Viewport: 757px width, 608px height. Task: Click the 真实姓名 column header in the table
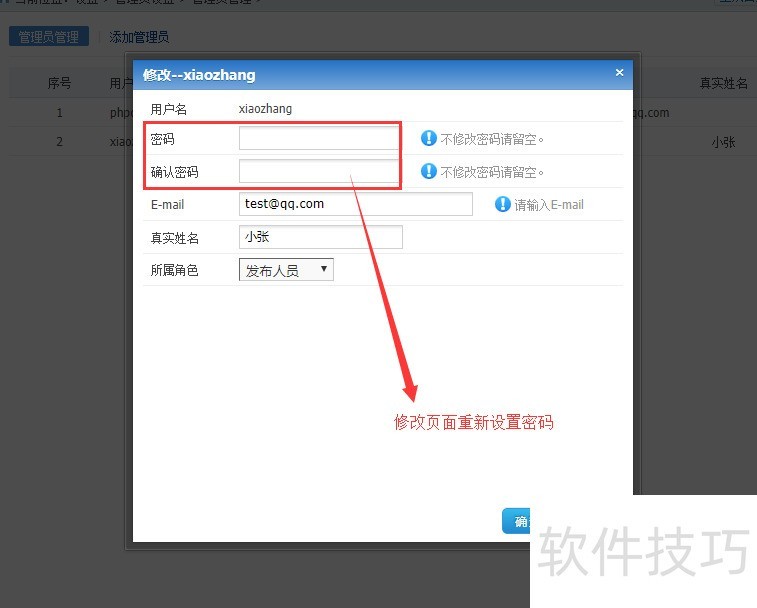coord(723,83)
